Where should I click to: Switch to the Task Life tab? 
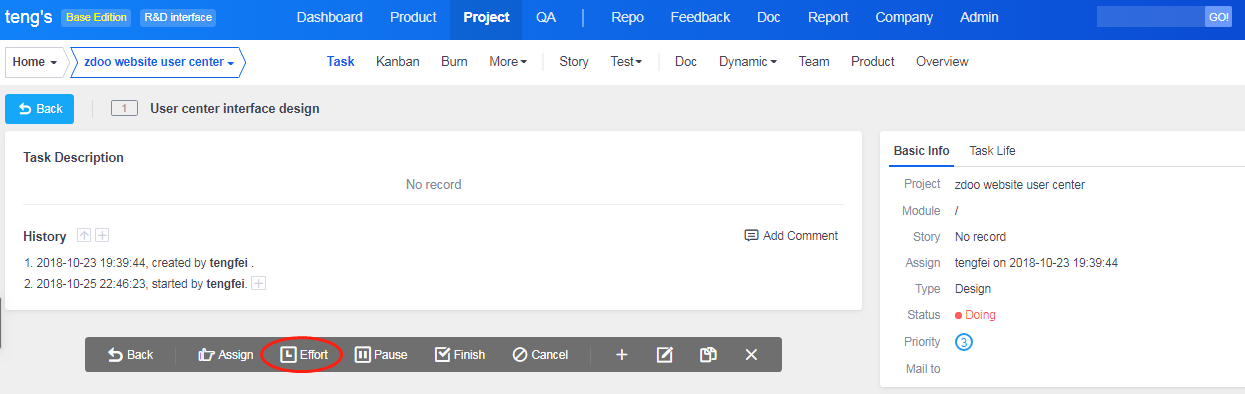[x=992, y=151]
